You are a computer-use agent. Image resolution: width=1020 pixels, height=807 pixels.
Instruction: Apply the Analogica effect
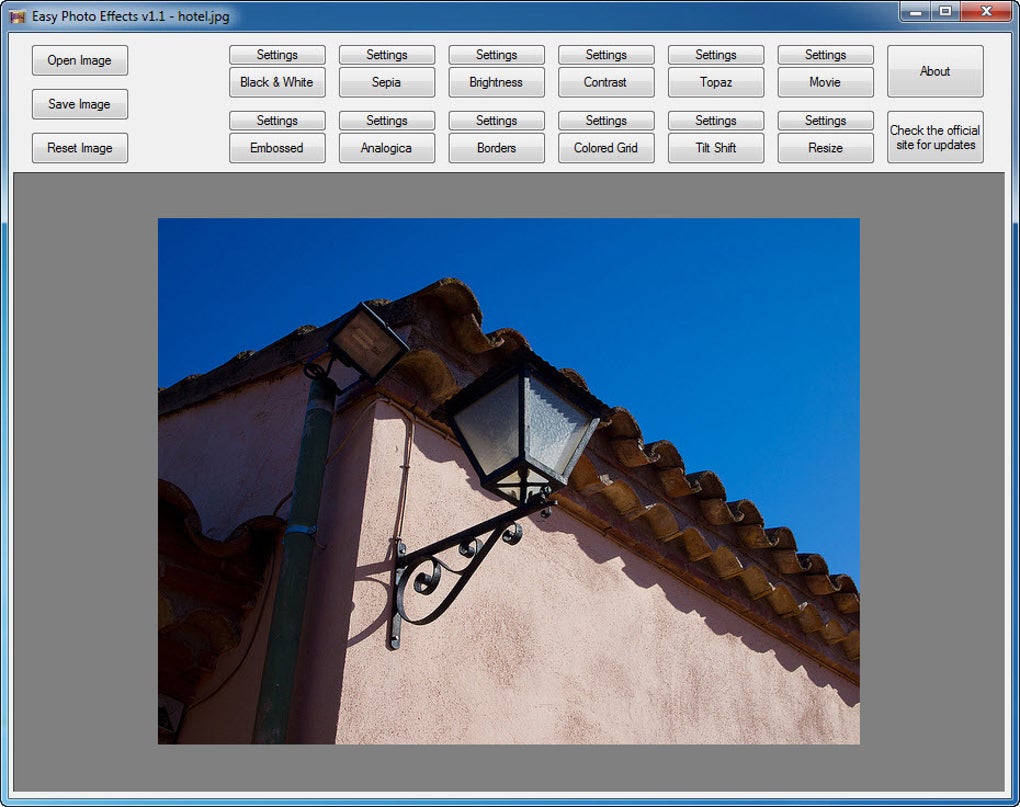coord(387,148)
